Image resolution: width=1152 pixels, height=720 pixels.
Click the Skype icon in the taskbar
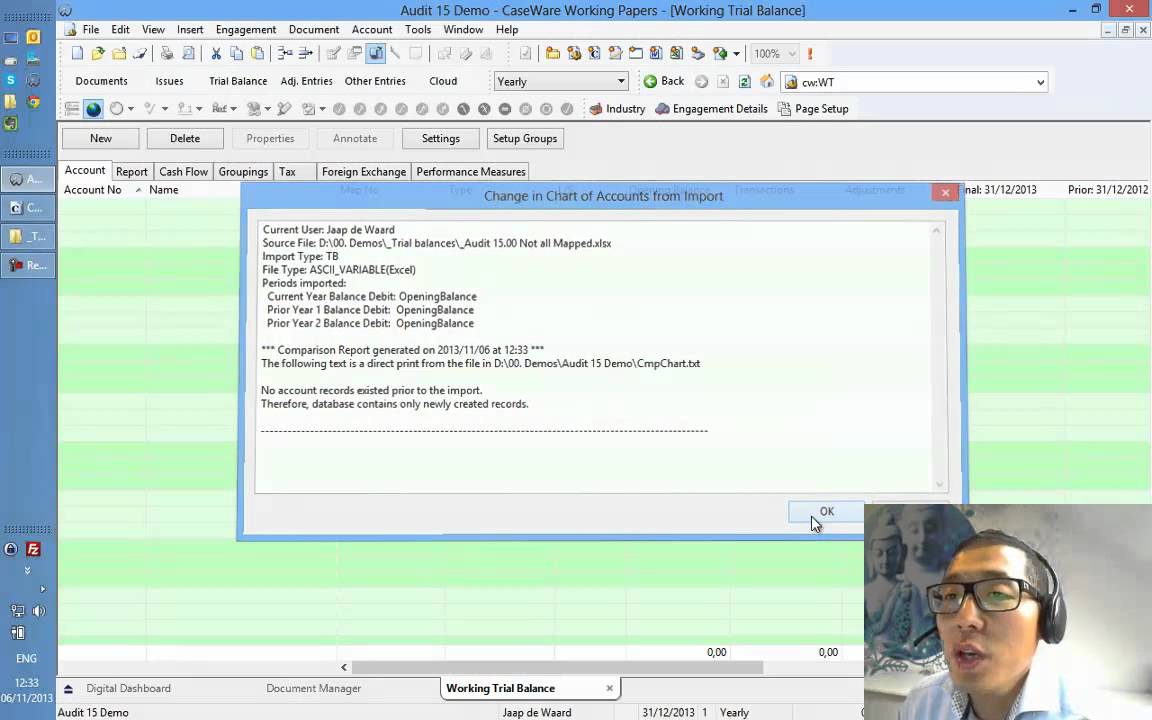(10, 80)
